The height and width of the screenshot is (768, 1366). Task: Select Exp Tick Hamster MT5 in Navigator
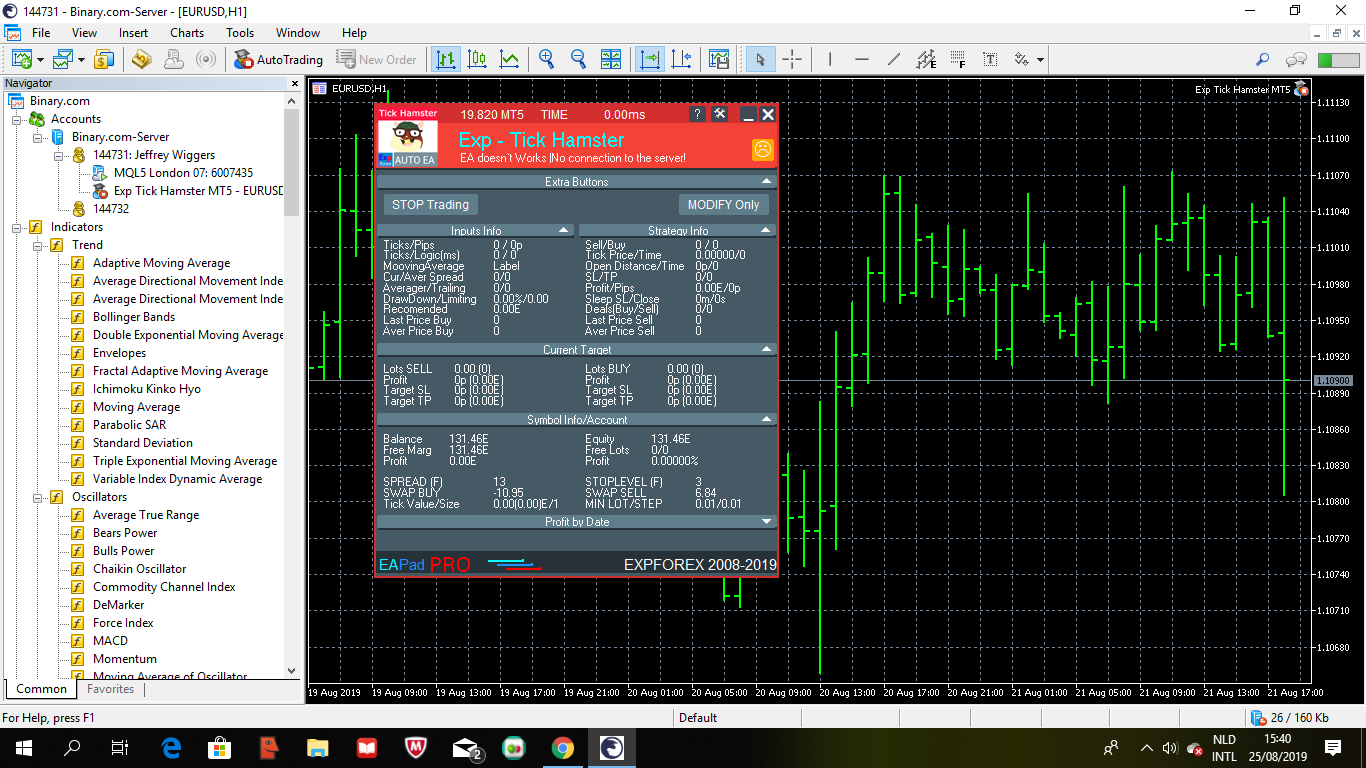[x=199, y=191]
